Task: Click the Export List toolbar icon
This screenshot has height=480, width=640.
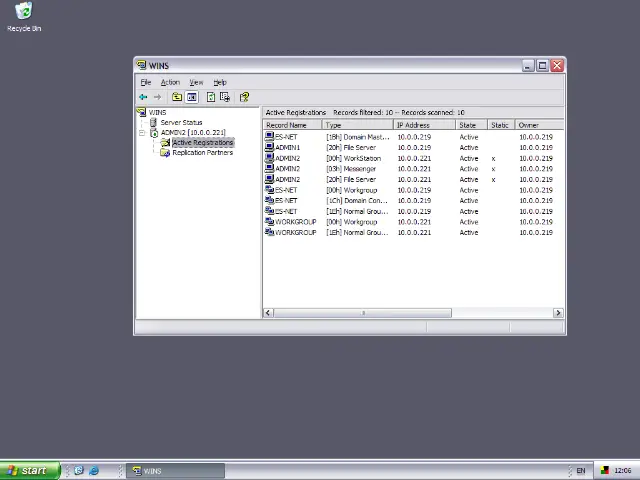Action: [x=225, y=97]
